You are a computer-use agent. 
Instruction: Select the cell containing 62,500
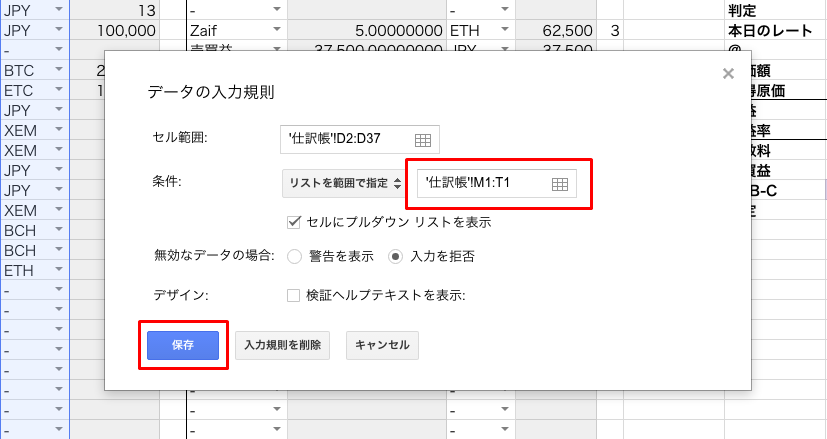(x=556, y=31)
